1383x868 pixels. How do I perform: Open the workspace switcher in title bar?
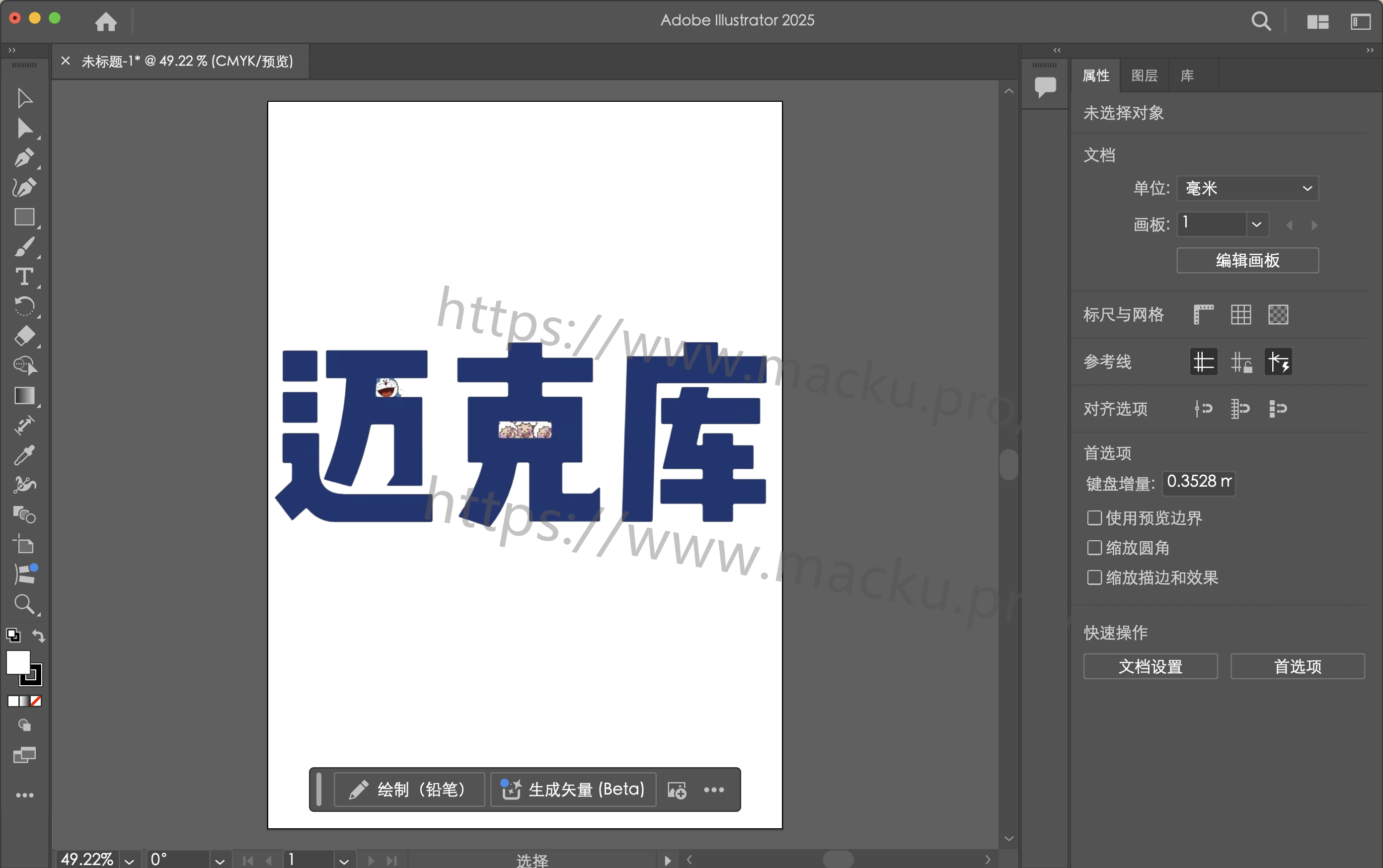[1361, 22]
